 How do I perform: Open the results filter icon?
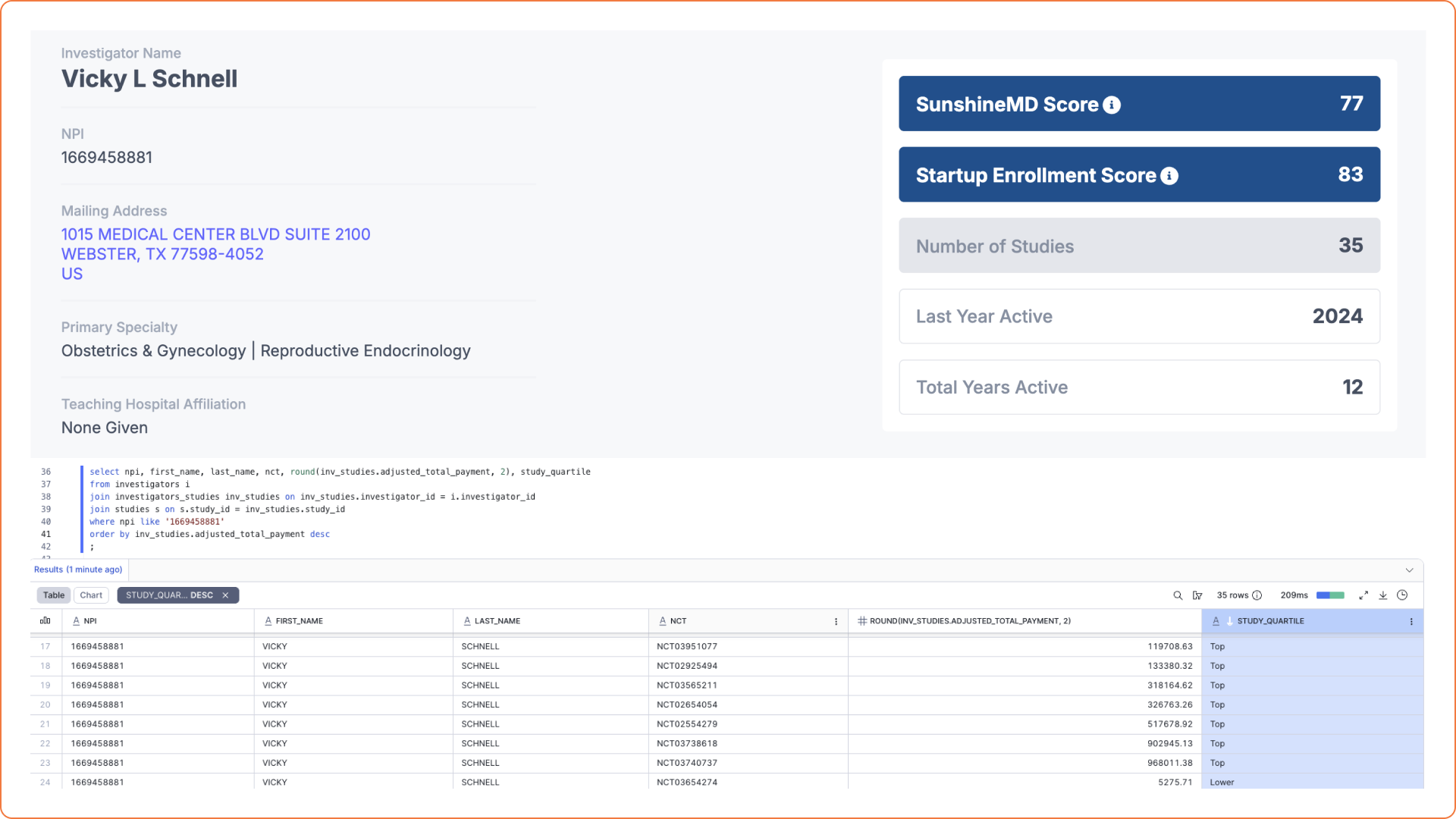1197,595
